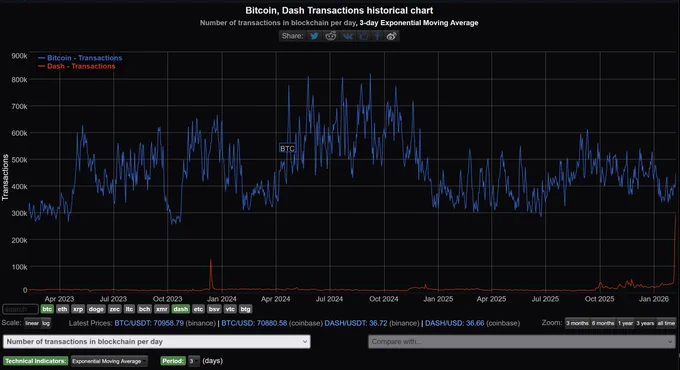Click the Apr 2023 x-axis label
680x370 pixels.
click(x=59, y=299)
